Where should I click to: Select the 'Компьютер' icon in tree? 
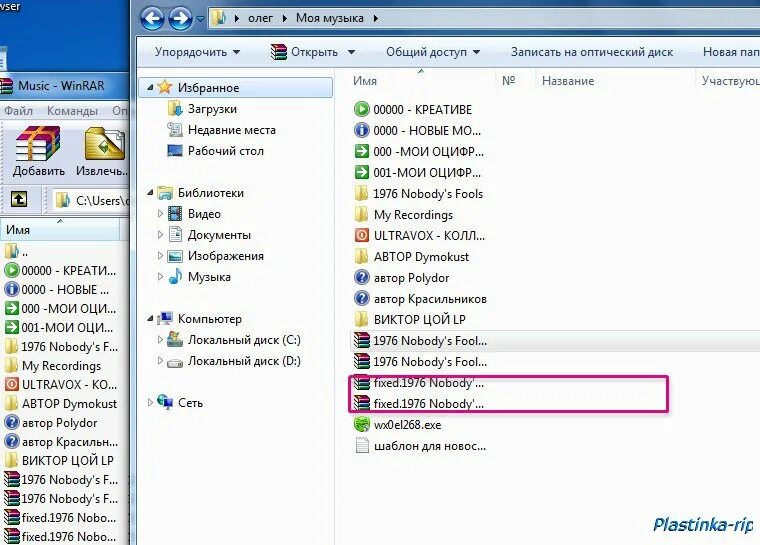165,319
